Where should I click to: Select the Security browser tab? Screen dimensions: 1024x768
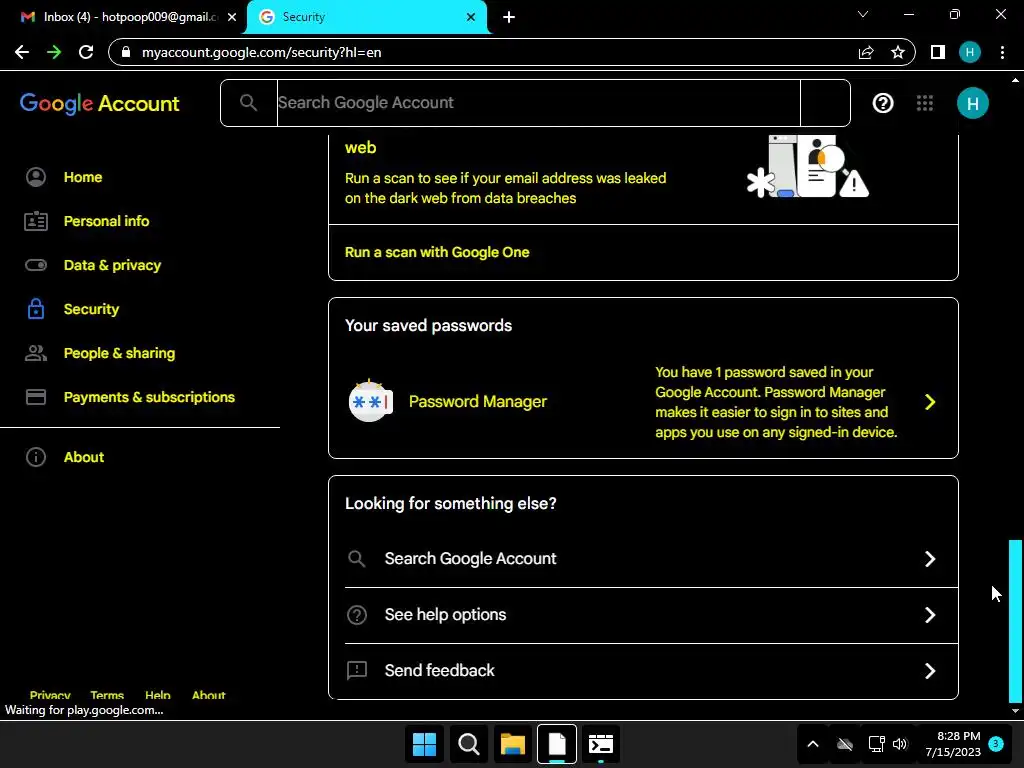point(367,17)
